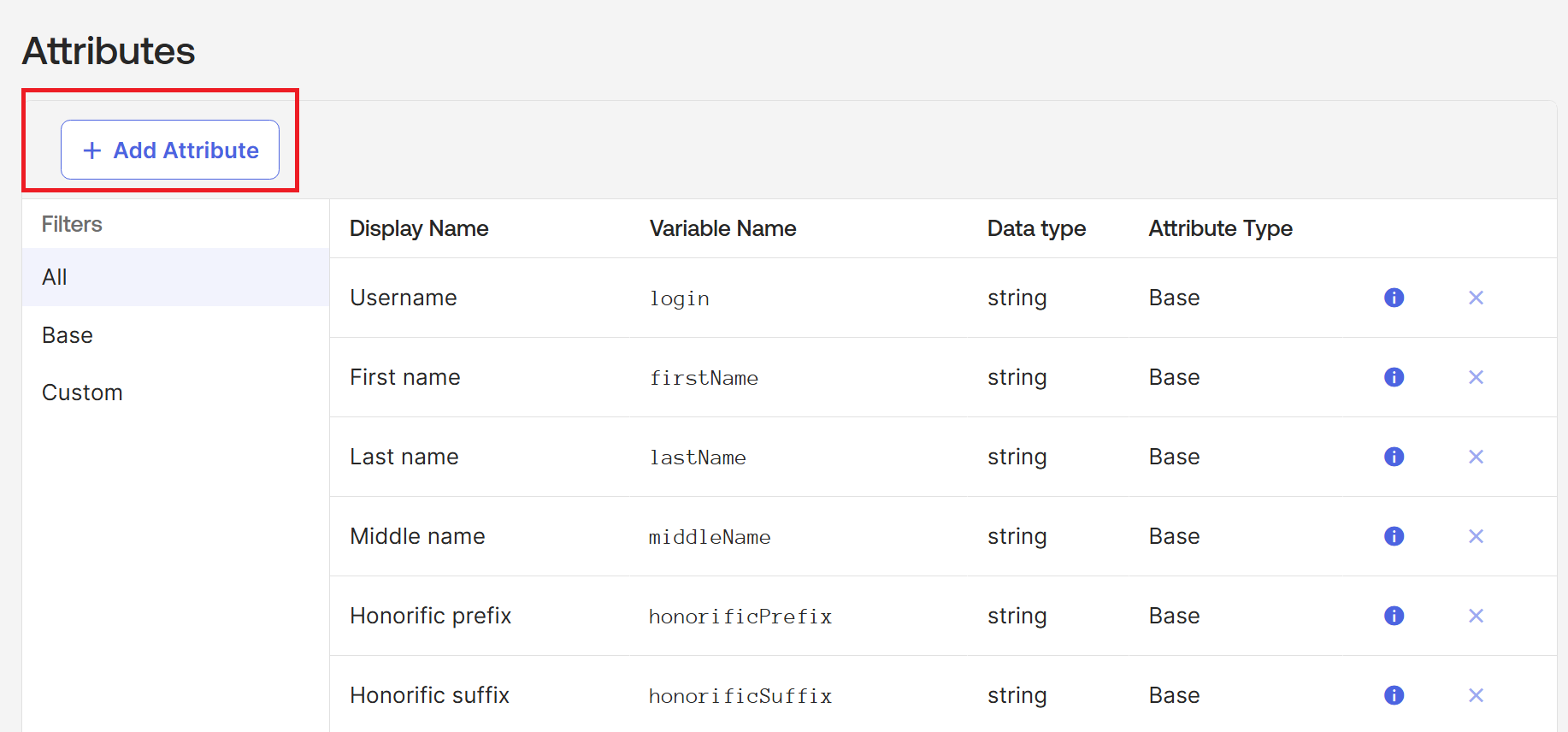This screenshot has width=1568, height=732.
Task: Delete the Last name attribute
Action: coord(1476,457)
